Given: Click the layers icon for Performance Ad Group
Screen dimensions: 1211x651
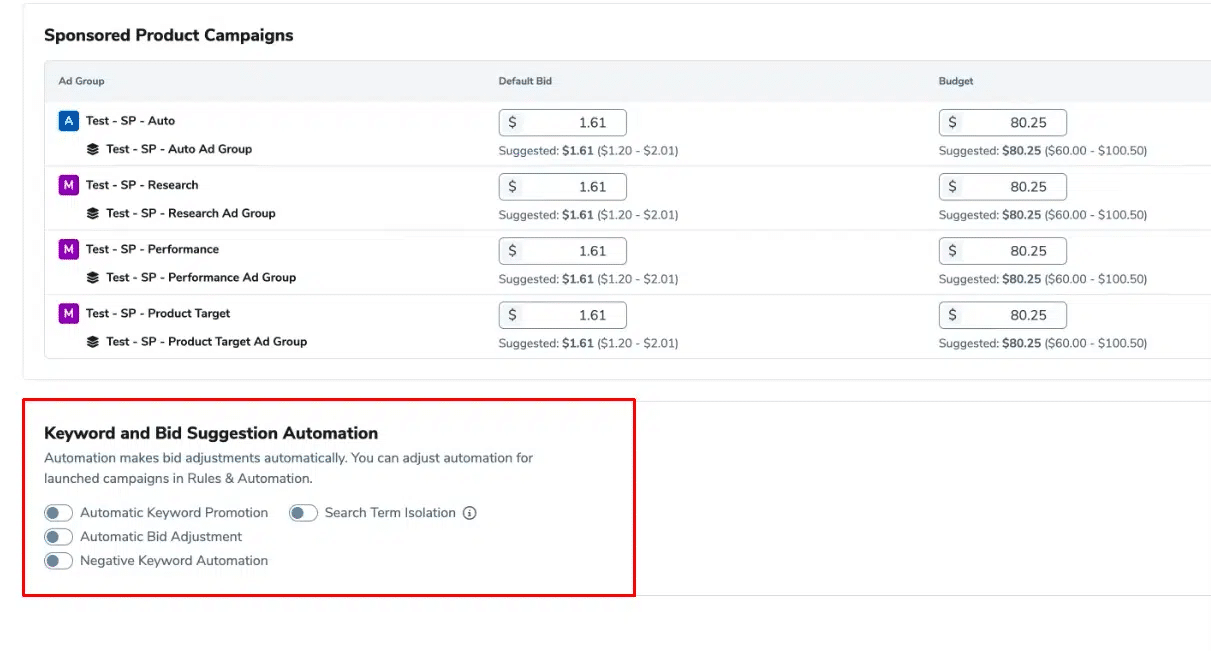Looking at the screenshot, I should click(x=93, y=277).
